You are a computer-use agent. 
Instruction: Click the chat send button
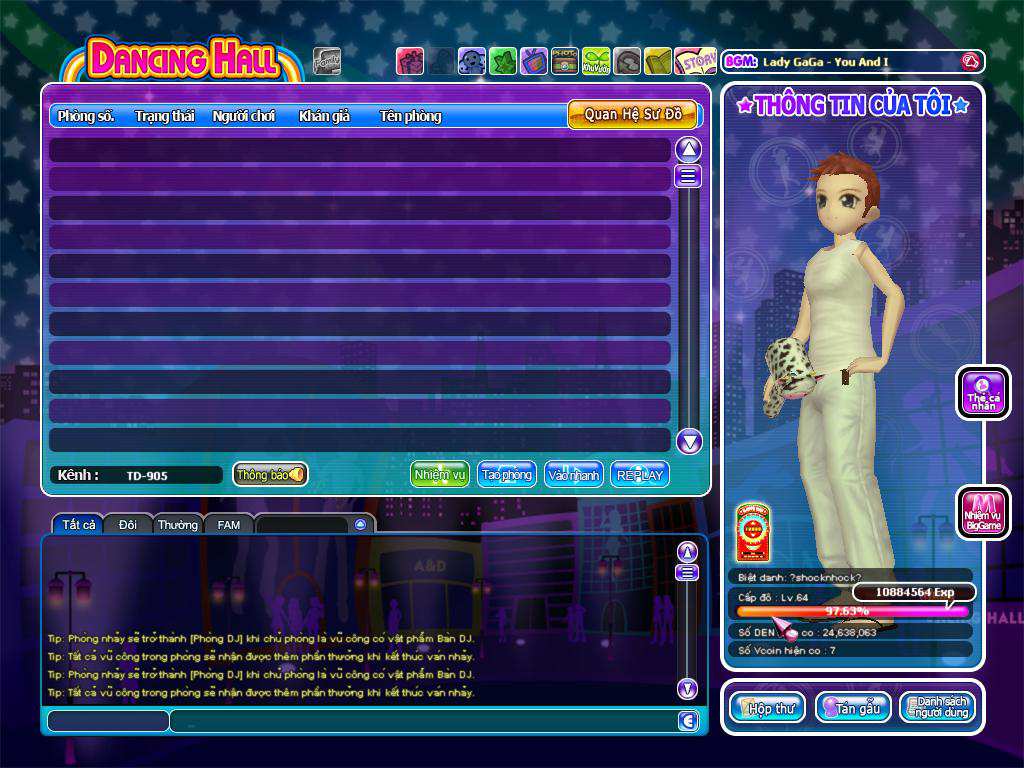coord(688,720)
